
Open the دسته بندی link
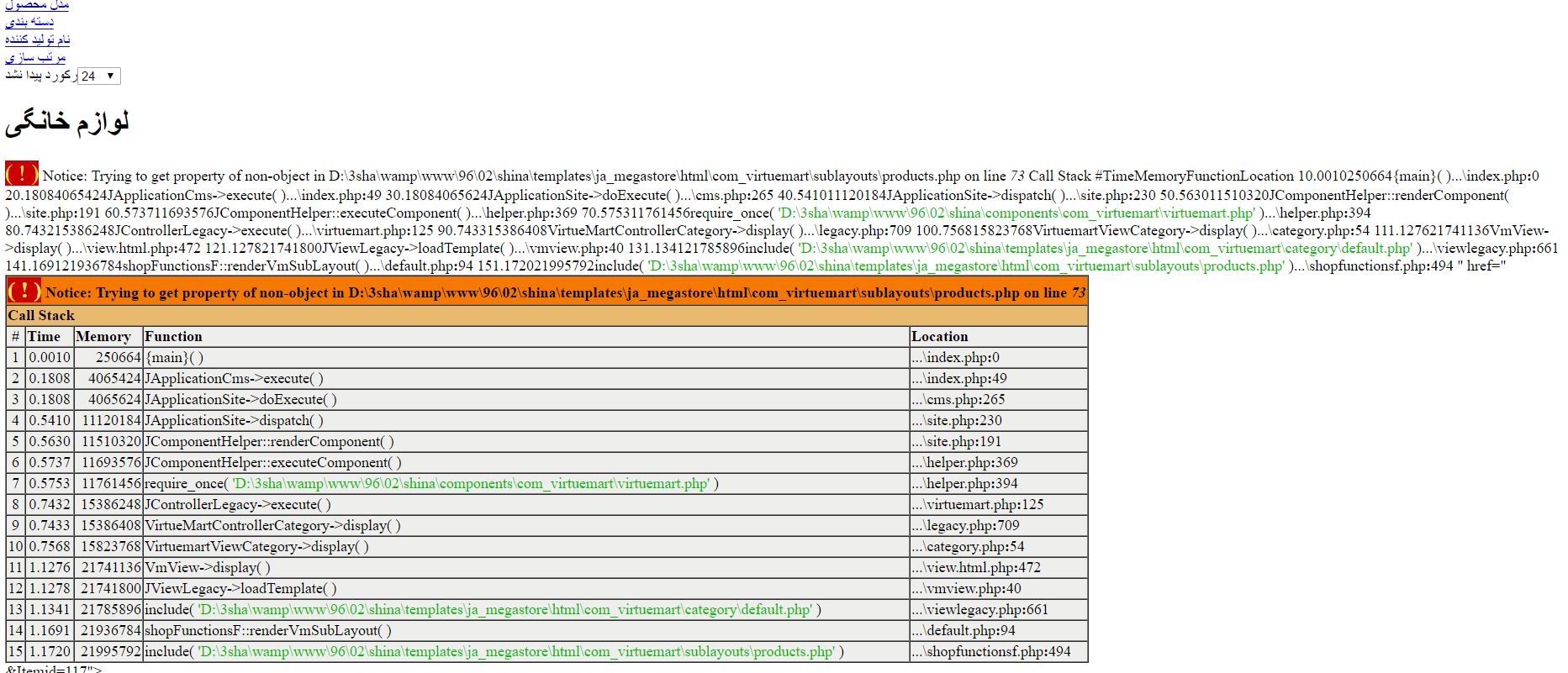point(29,22)
